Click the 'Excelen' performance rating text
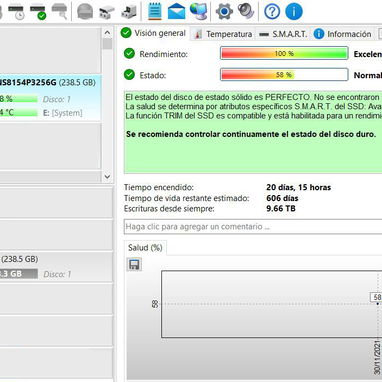 coord(368,54)
